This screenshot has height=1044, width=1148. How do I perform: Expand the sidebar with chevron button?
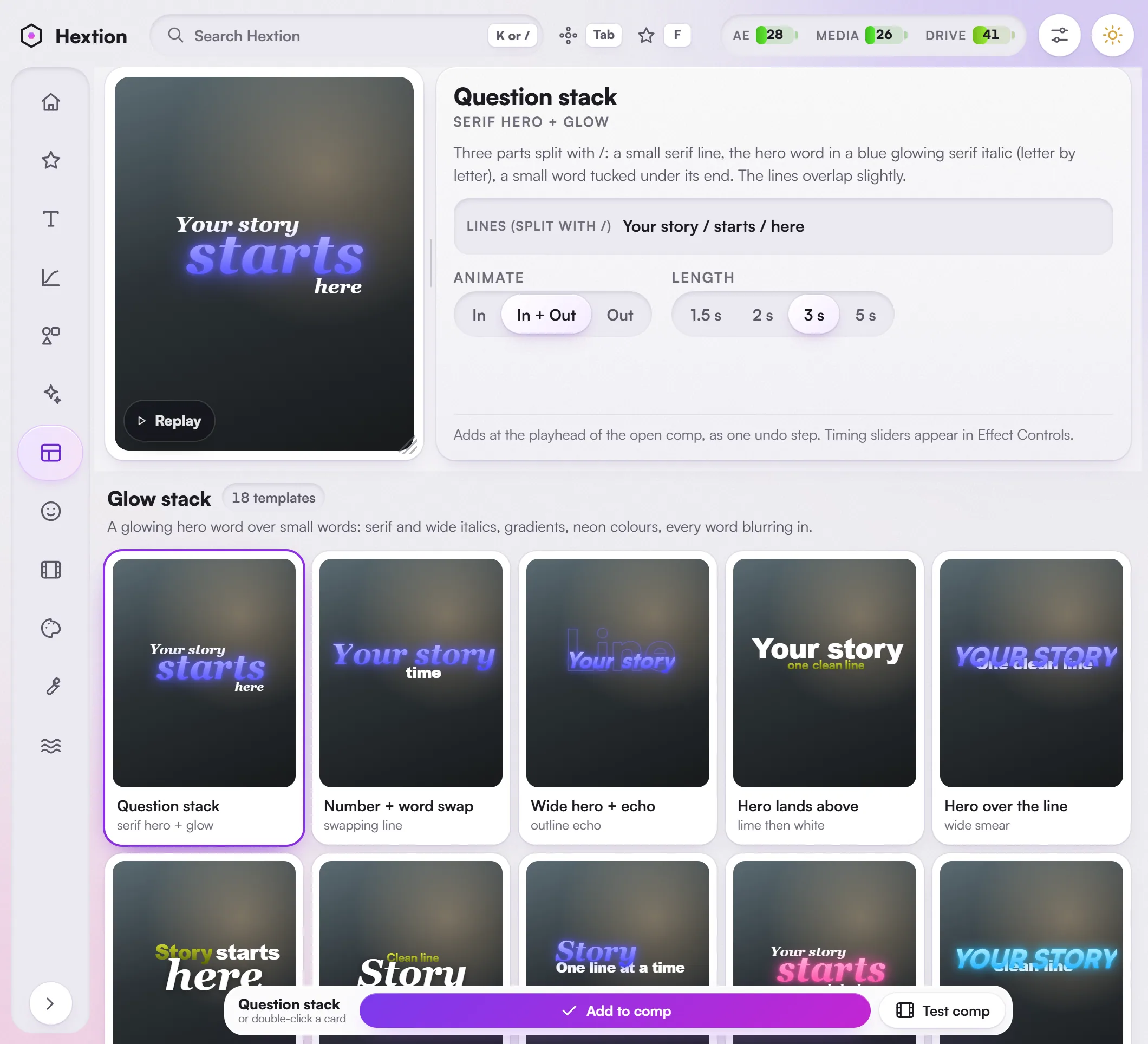(x=50, y=1003)
